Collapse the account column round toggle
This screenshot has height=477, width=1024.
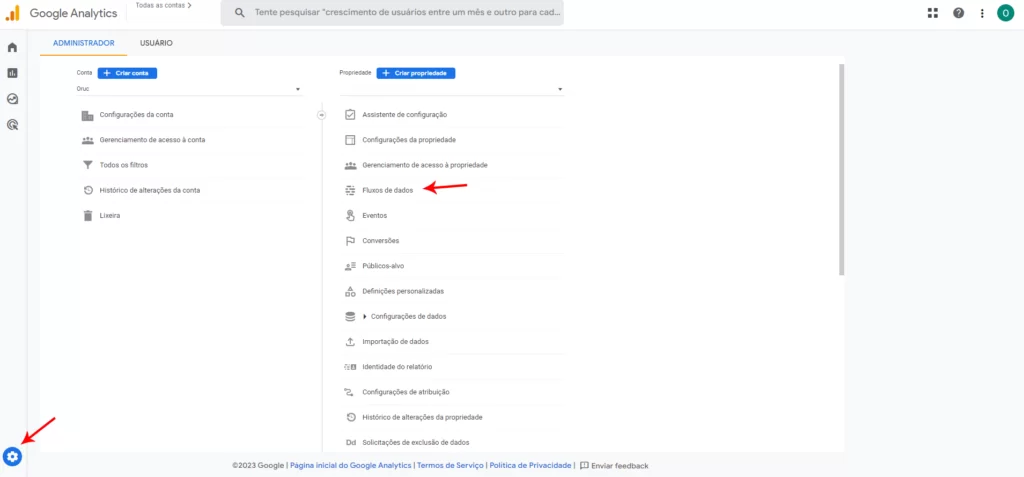pyautogui.click(x=321, y=115)
